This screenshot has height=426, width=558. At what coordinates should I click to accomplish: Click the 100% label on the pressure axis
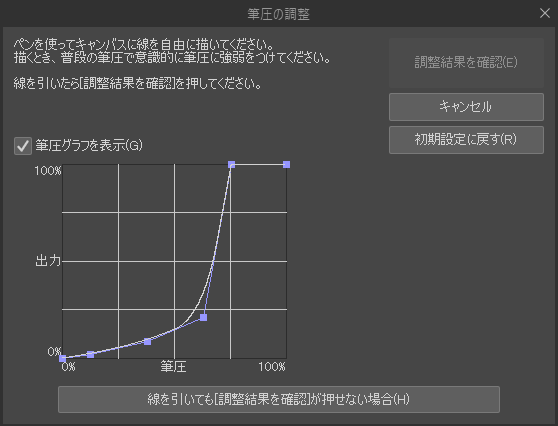pos(272,367)
